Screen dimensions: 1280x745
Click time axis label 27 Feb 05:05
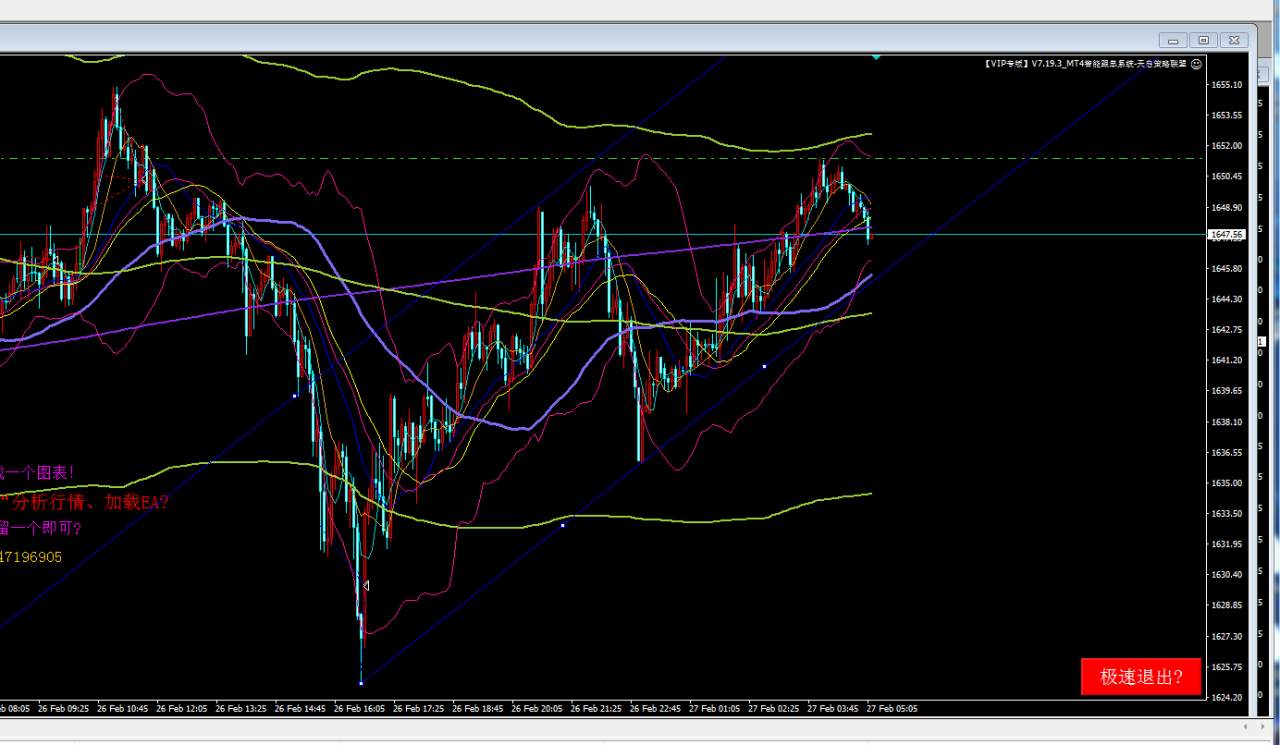(x=893, y=709)
